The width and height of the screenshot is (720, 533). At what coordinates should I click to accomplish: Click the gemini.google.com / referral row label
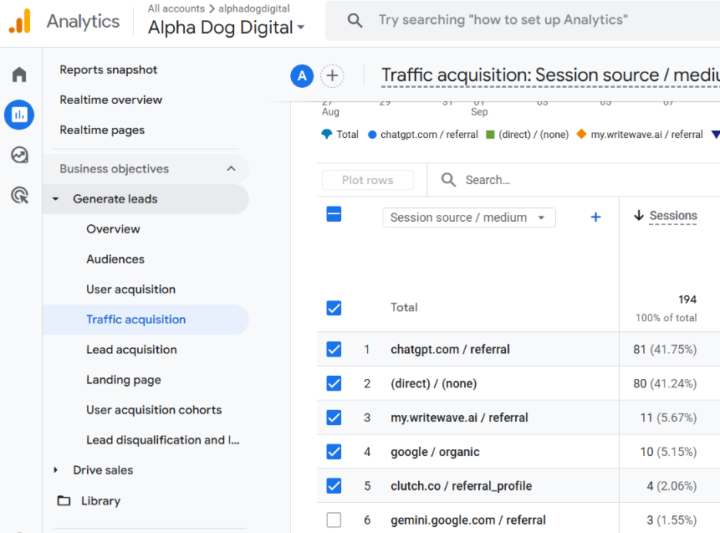[x=468, y=520]
